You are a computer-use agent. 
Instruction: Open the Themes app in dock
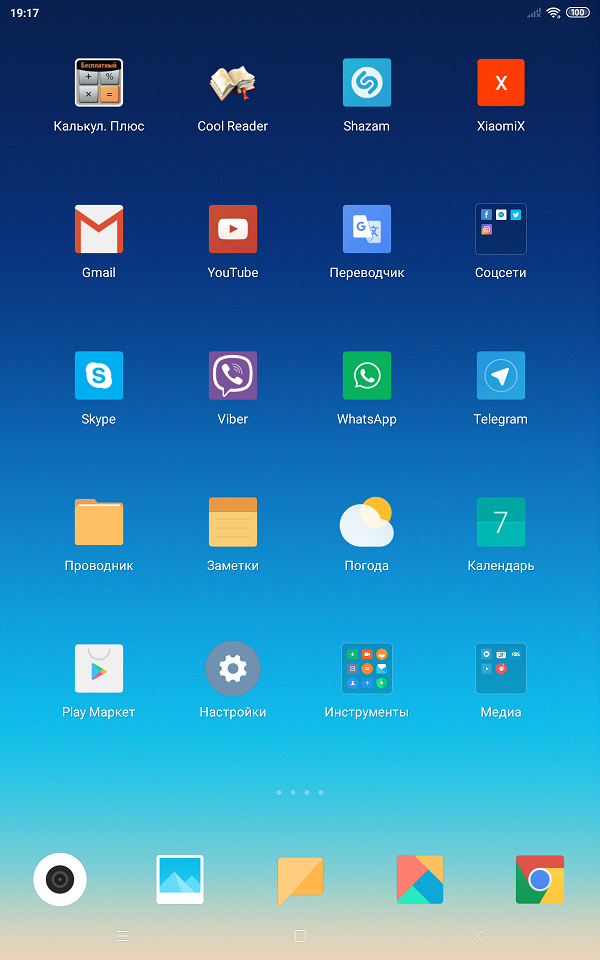coord(420,879)
